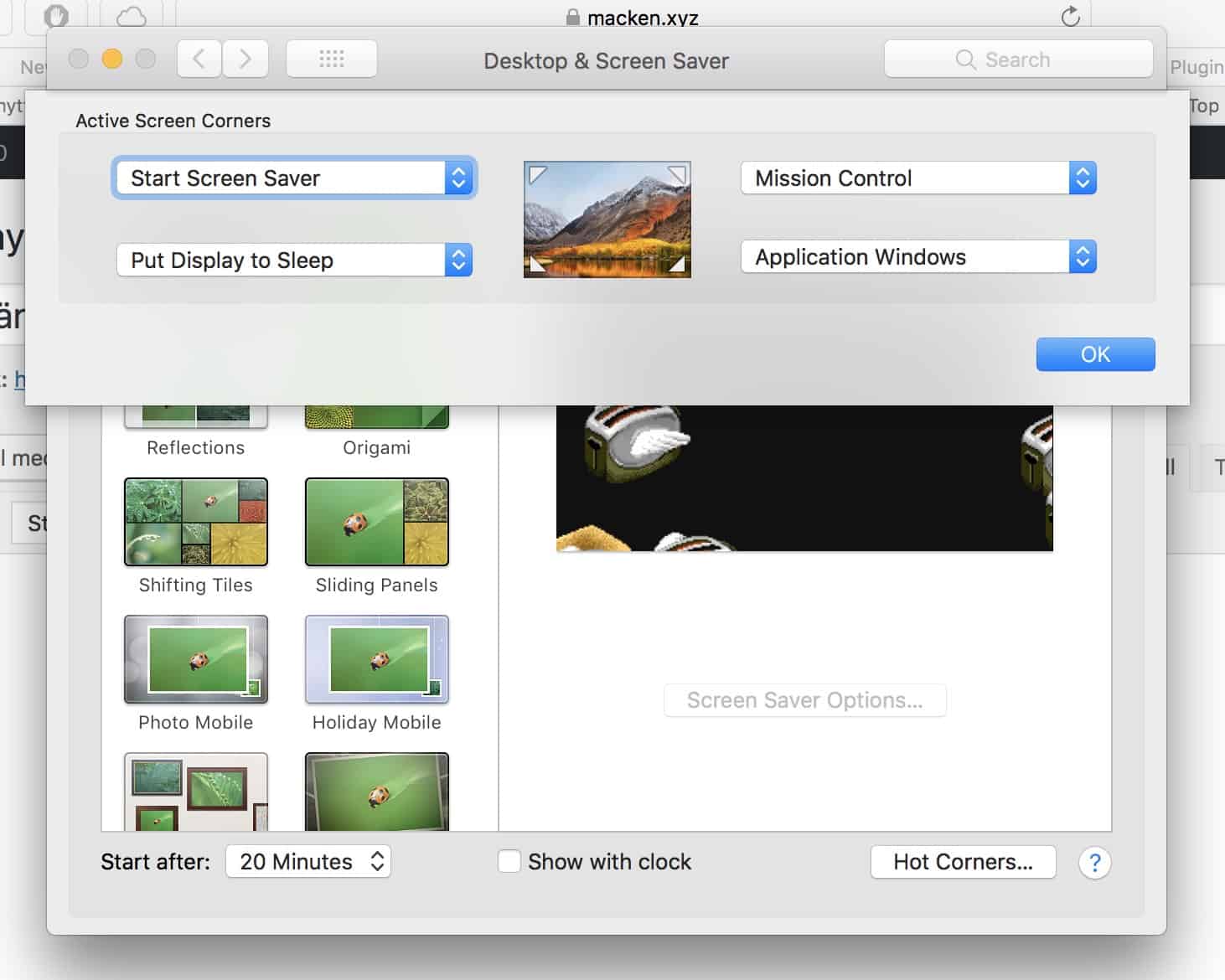This screenshot has width=1225, height=980.
Task: Expand the Application Windows corner dropdown
Action: (918, 257)
